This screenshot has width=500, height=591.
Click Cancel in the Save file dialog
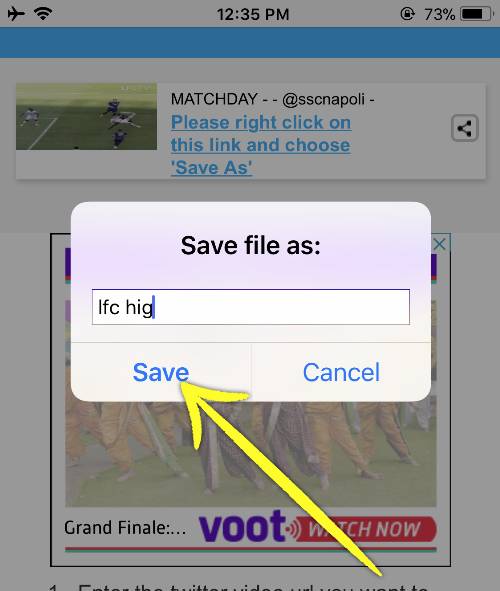coord(341,372)
